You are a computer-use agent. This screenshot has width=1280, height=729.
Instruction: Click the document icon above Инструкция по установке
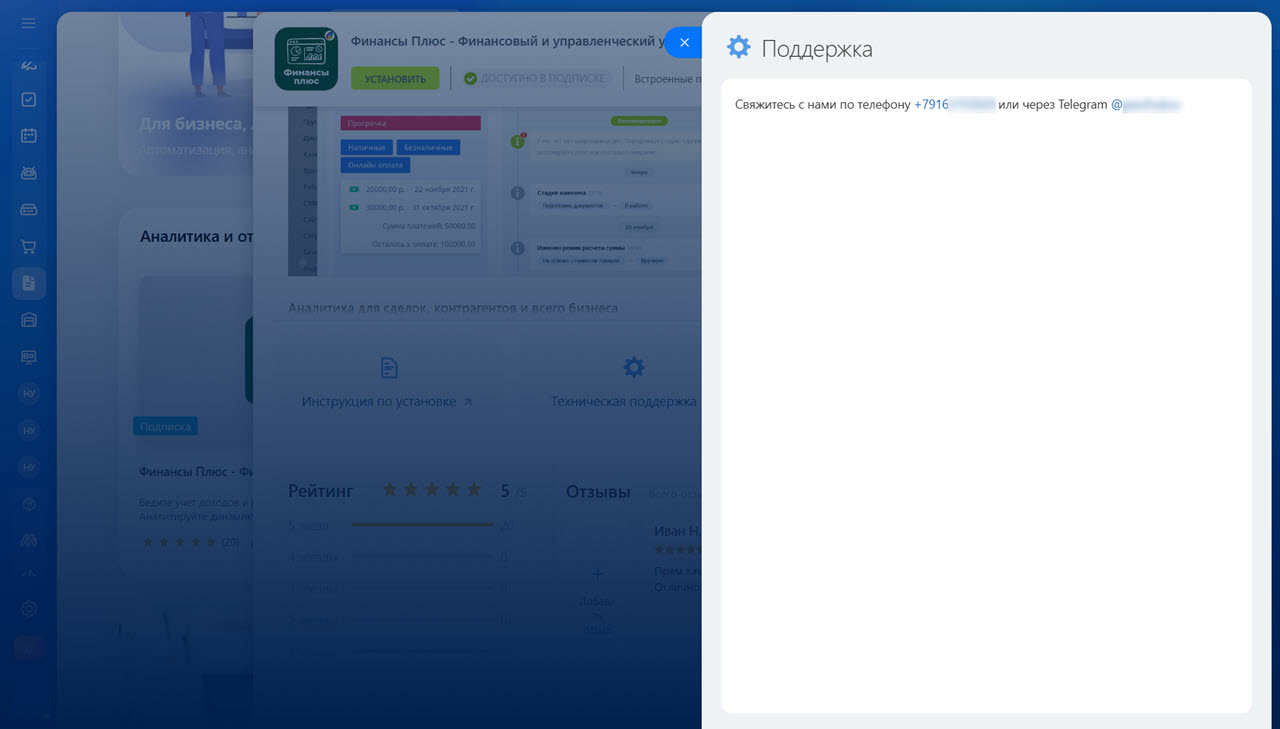389,368
